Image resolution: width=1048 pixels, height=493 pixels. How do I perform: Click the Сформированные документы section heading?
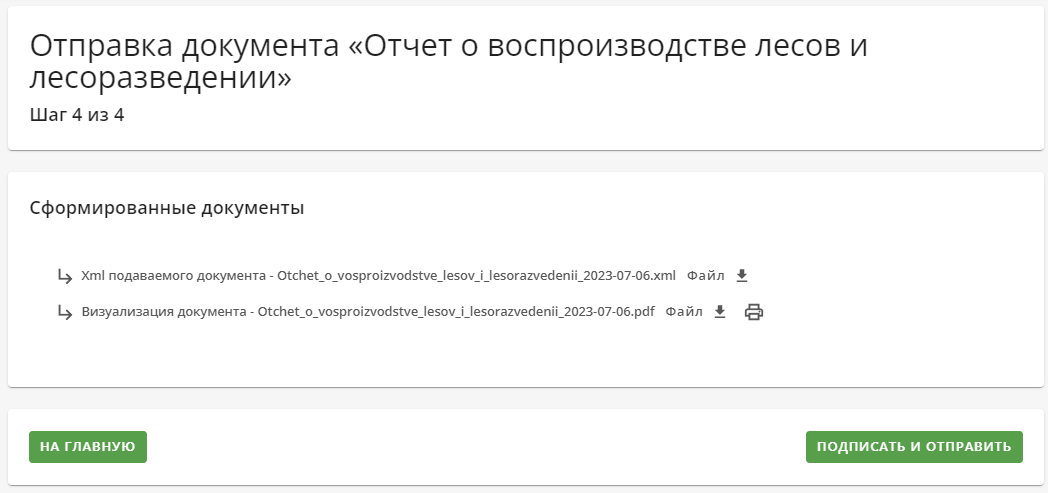167,208
